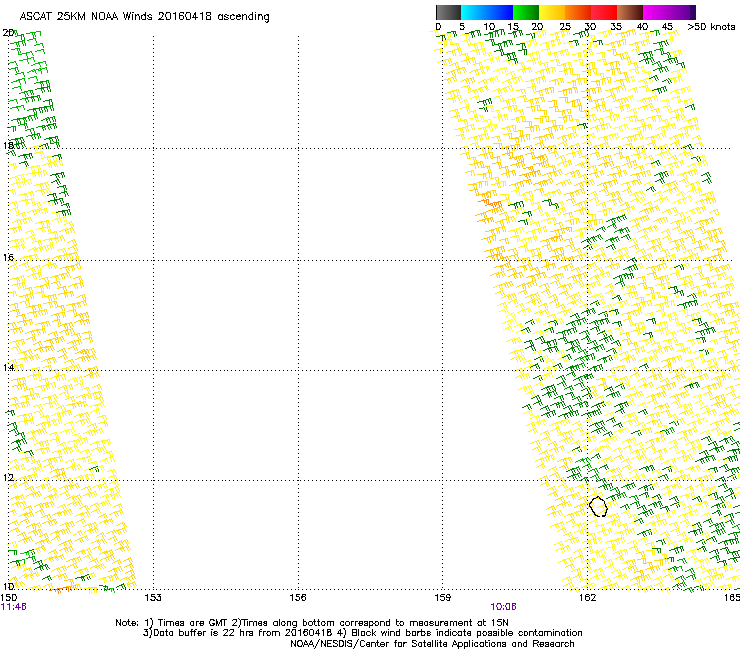Click latitude axis label '18'
The image size is (740, 650).
click(8, 145)
